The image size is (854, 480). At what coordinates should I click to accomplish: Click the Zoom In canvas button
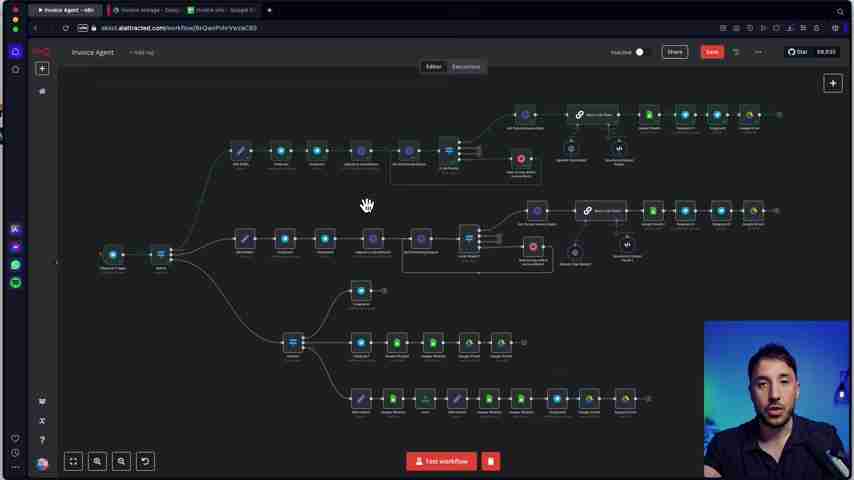[x=97, y=461]
